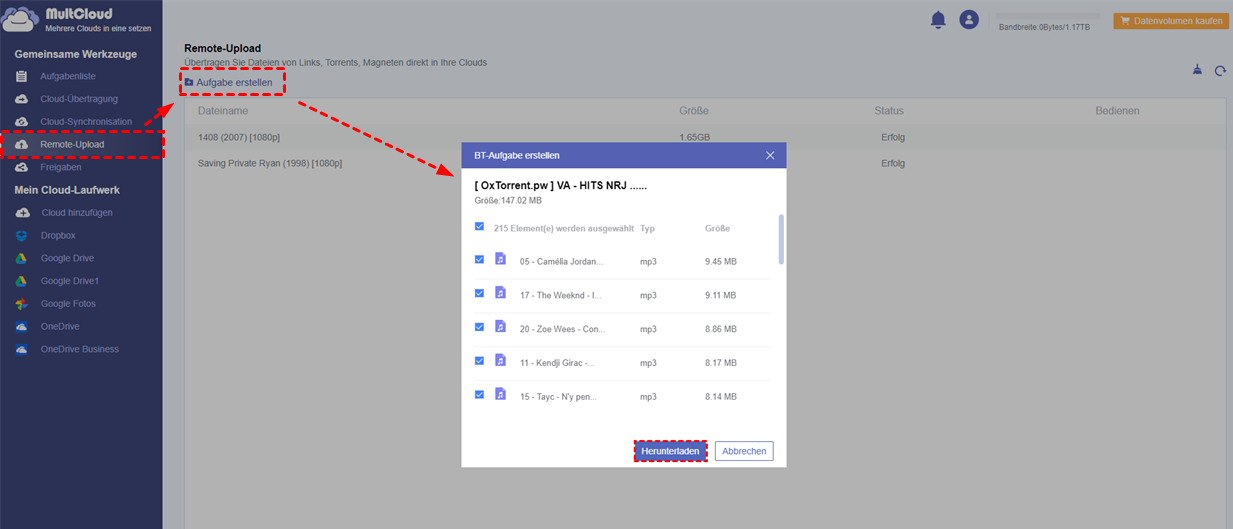1233x529 pixels.
Task: Toggle the select-all 215 Elemente checkbox
Action: click(x=479, y=227)
